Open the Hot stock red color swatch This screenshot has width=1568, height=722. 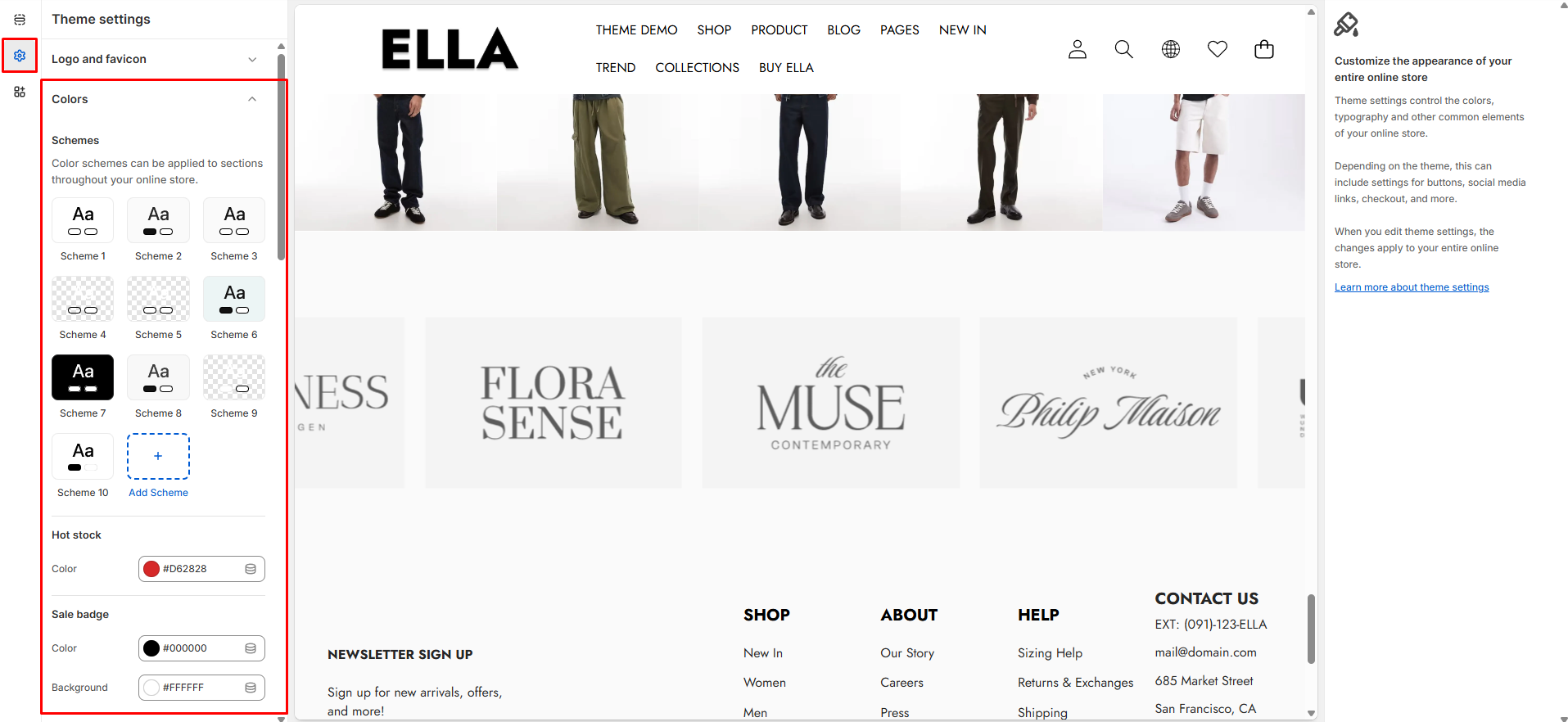(x=151, y=569)
